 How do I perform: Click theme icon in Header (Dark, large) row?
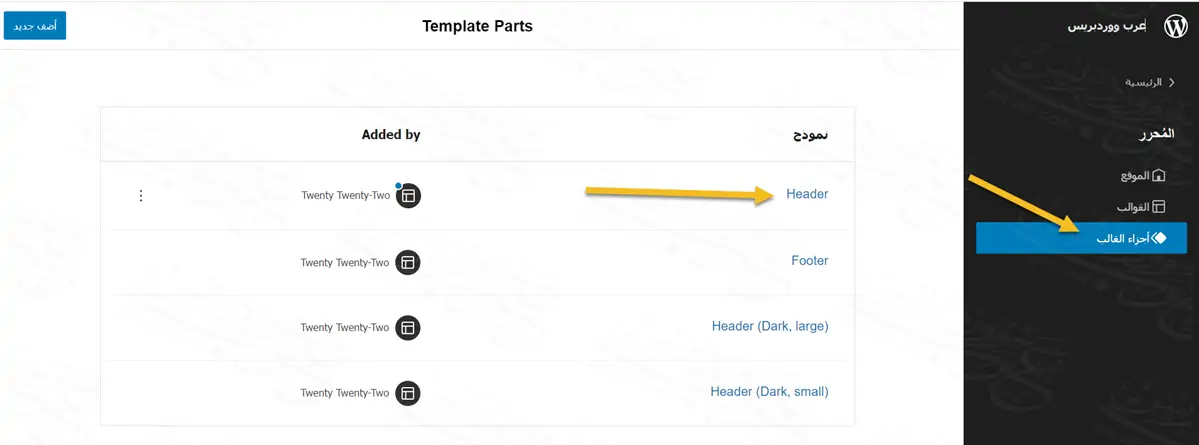408,327
